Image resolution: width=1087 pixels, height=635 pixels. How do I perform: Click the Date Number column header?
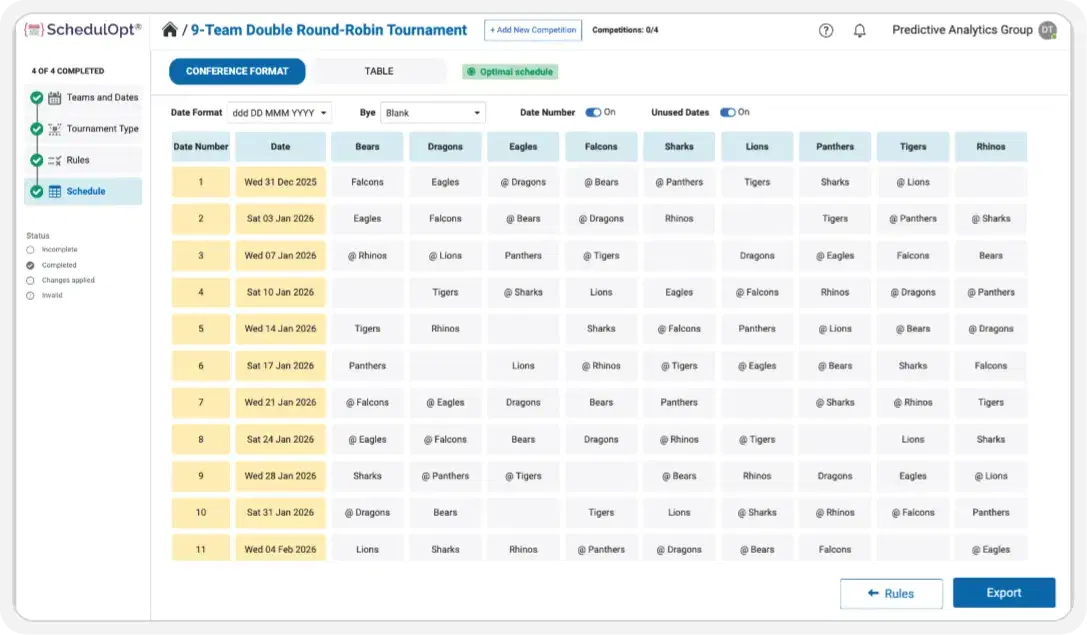201,147
